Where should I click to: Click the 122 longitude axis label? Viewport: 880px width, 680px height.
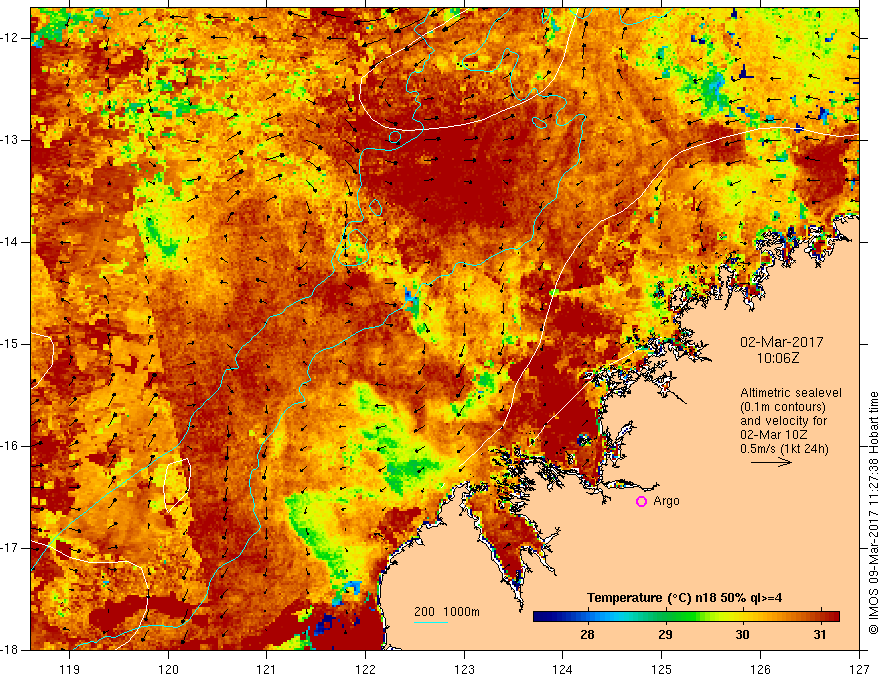click(x=365, y=669)
